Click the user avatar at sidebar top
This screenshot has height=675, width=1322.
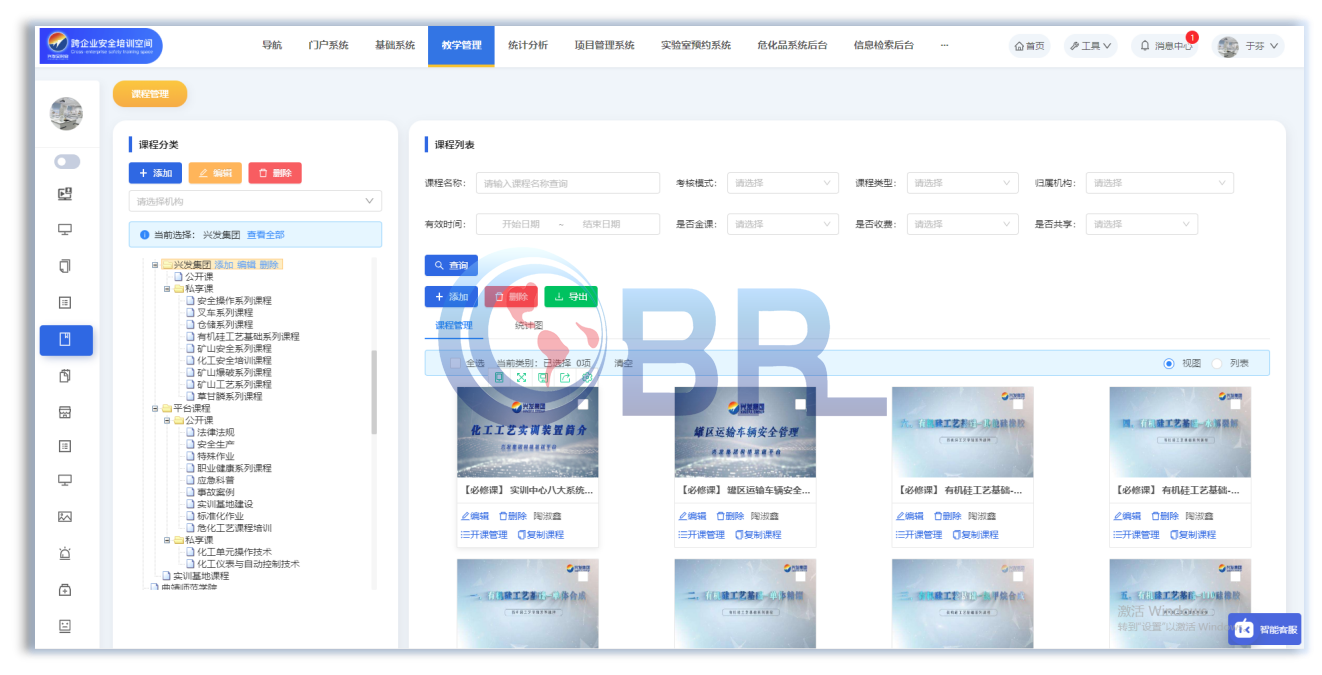pyautogui.click(x=66, y=114)
